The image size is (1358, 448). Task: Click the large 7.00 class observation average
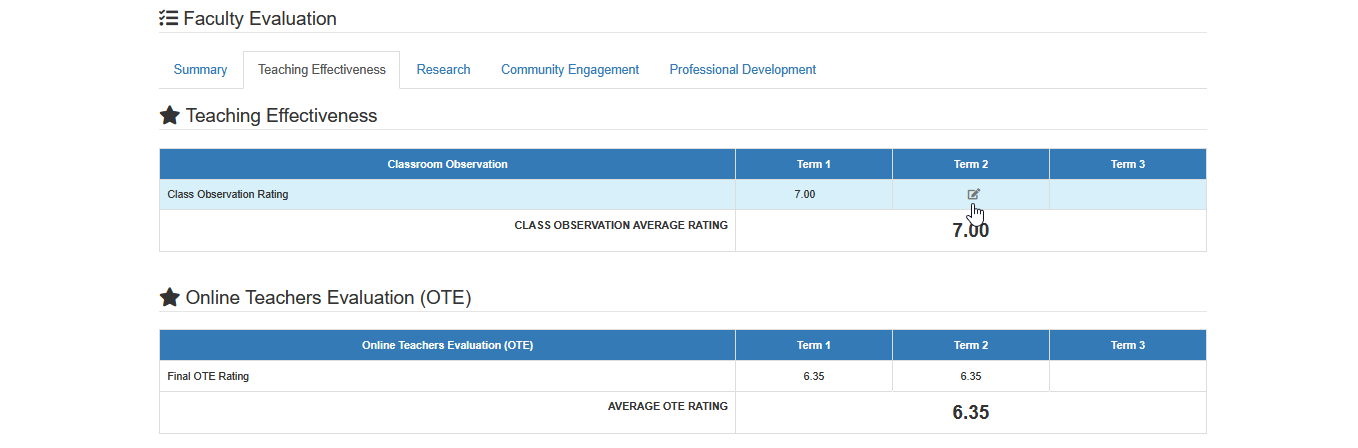971,230
